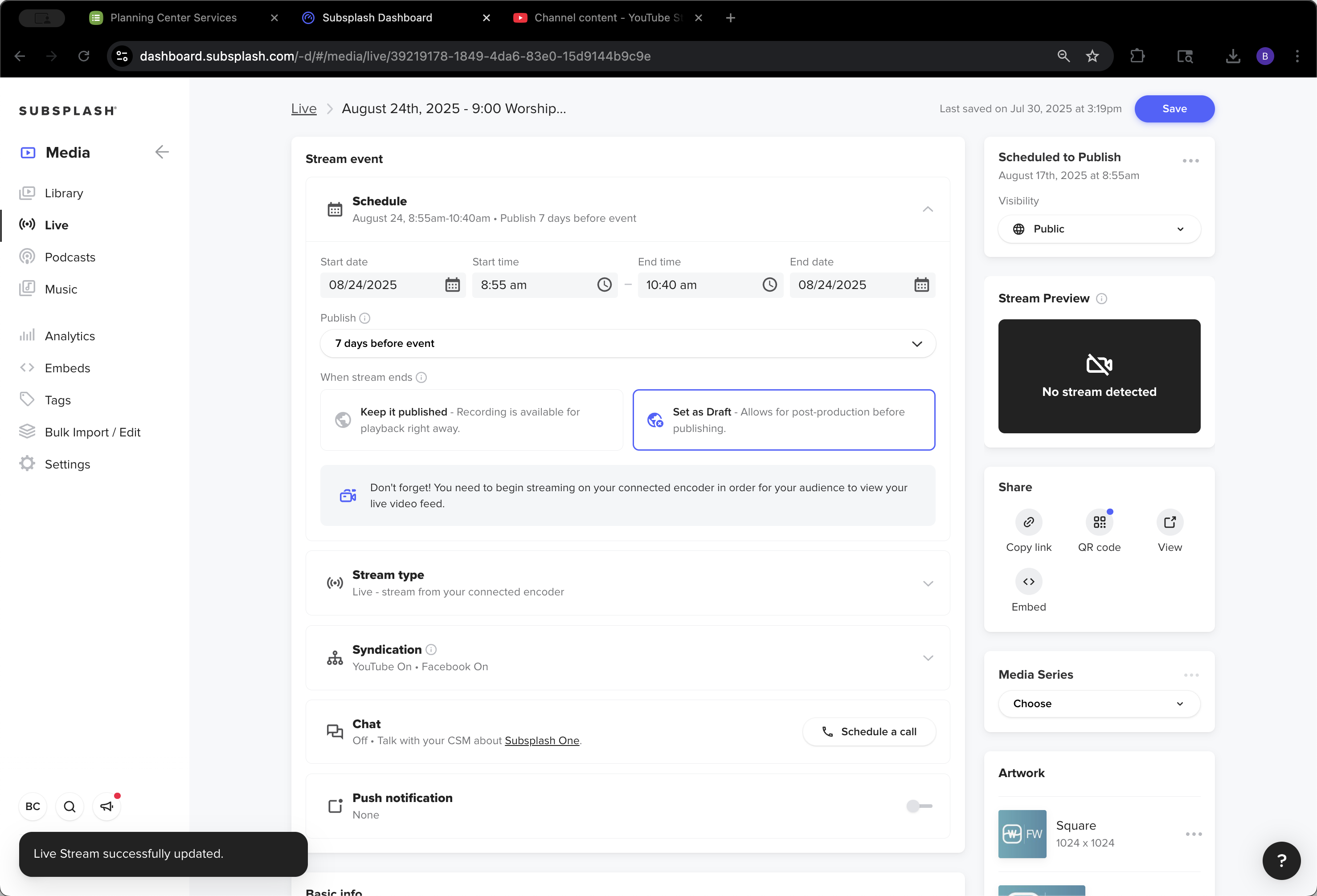This screenshot has height=896, width=1317.
Task: Select the Keep it published option
Action: pos(471,419)
